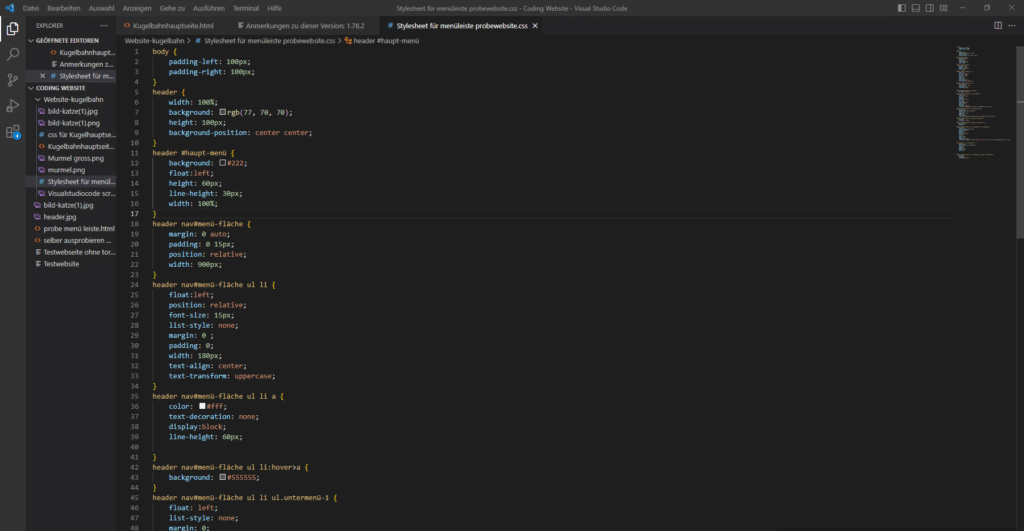Open the Search view in activity bar
This screenshot has width=1024, height=531.
click(13, 54)
